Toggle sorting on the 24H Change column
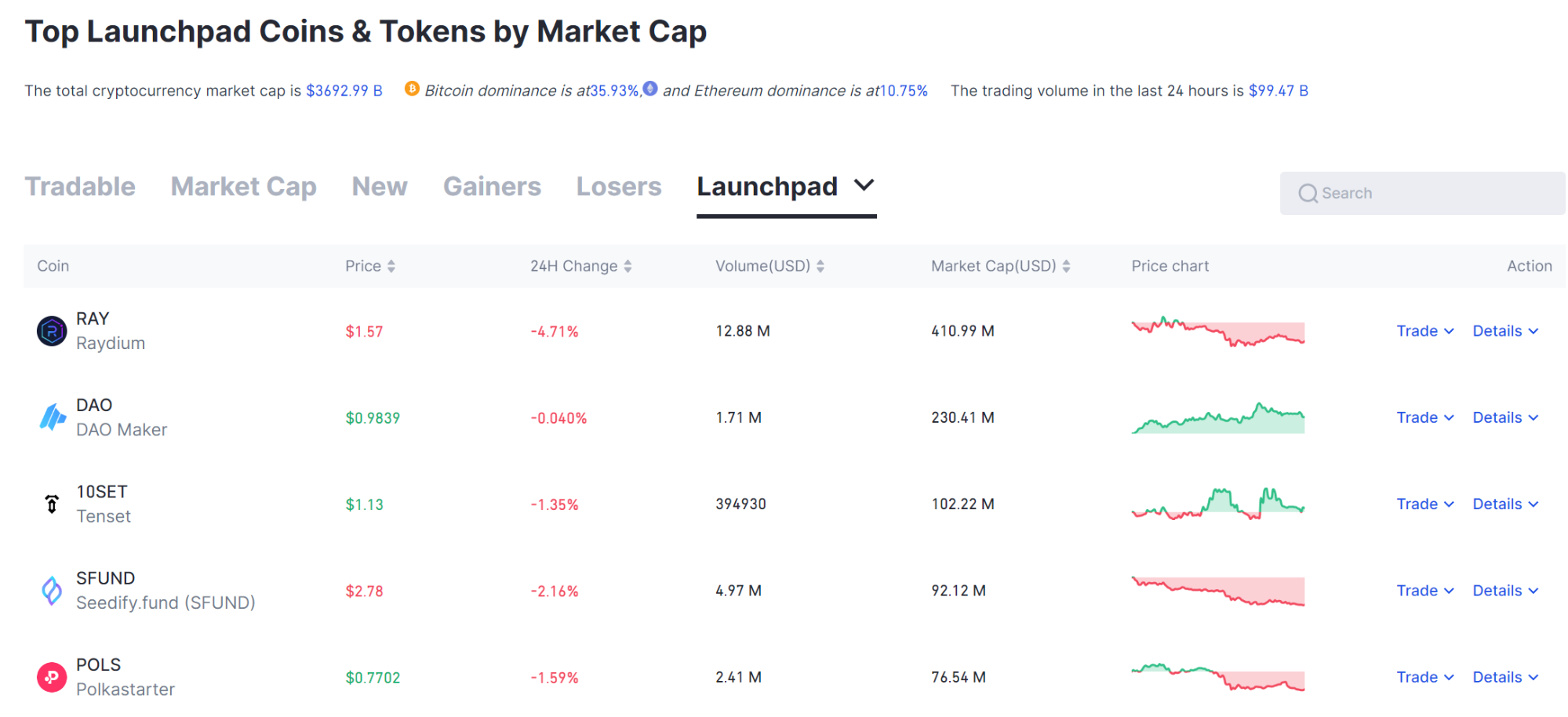 coord(627,266)
